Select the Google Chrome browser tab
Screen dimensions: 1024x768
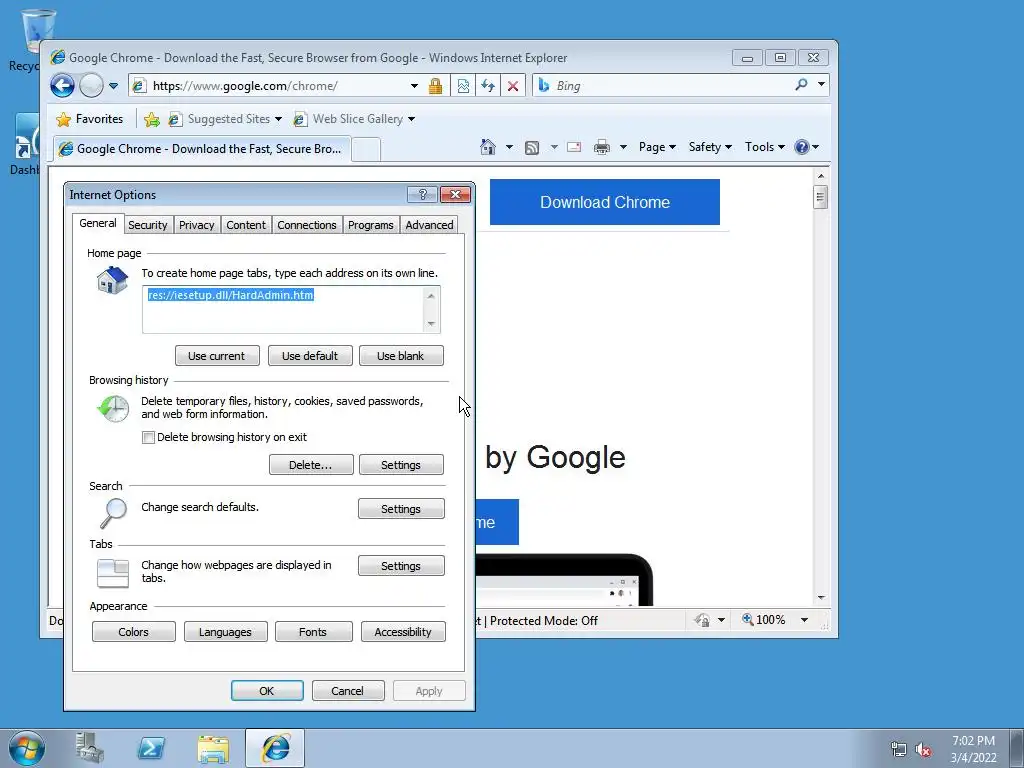coord(201,149)
